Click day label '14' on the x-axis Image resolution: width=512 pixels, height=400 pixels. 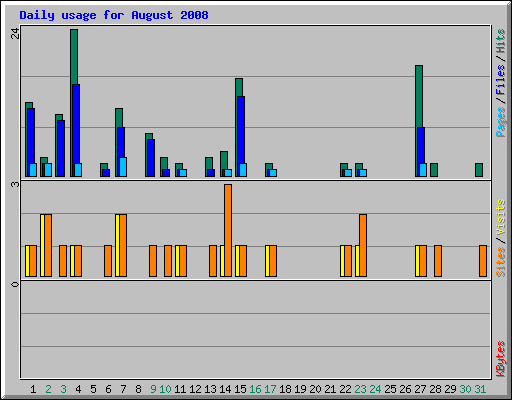tap(225, 389)
